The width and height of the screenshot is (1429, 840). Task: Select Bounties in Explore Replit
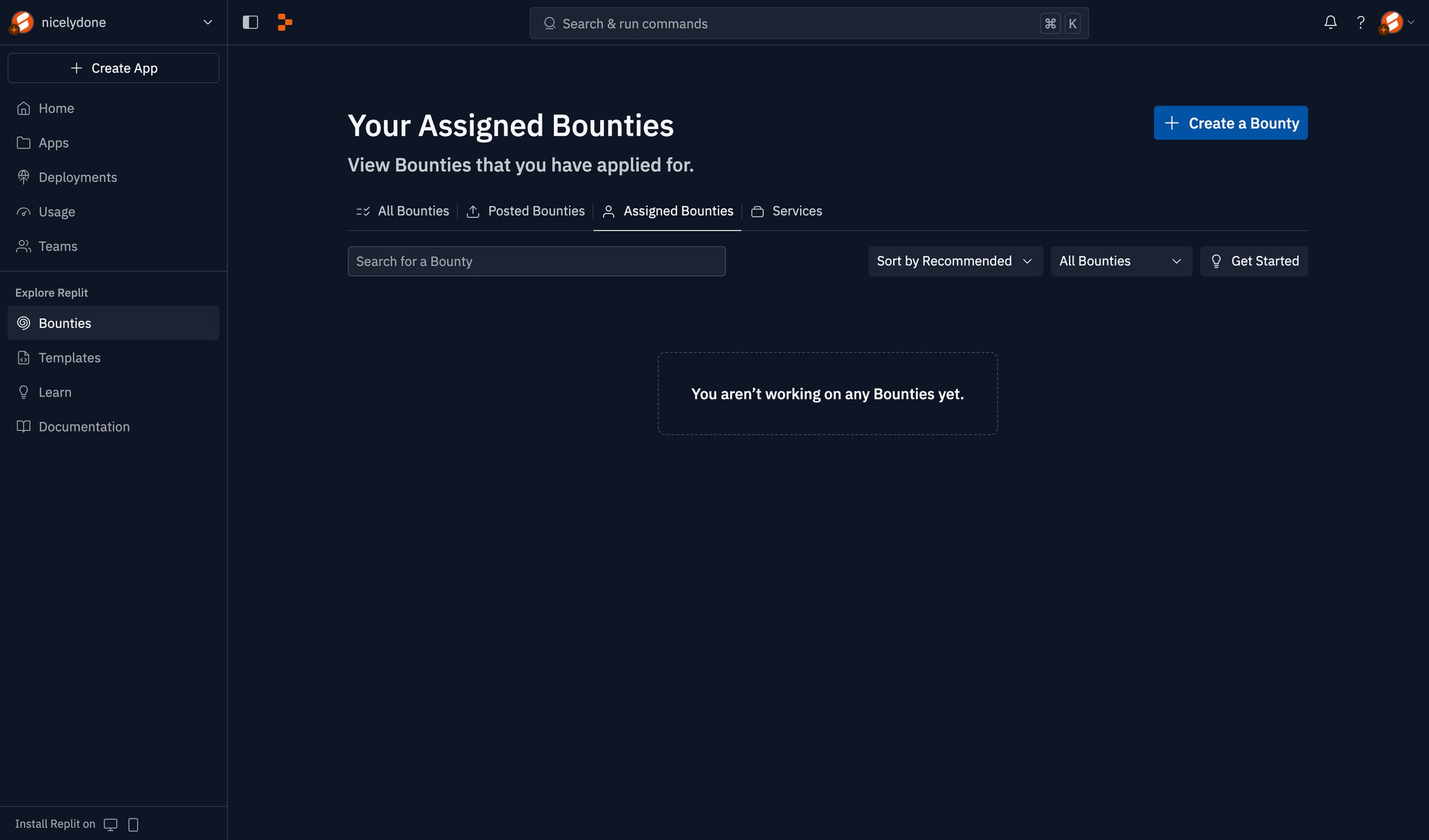[x=113, y=323]
